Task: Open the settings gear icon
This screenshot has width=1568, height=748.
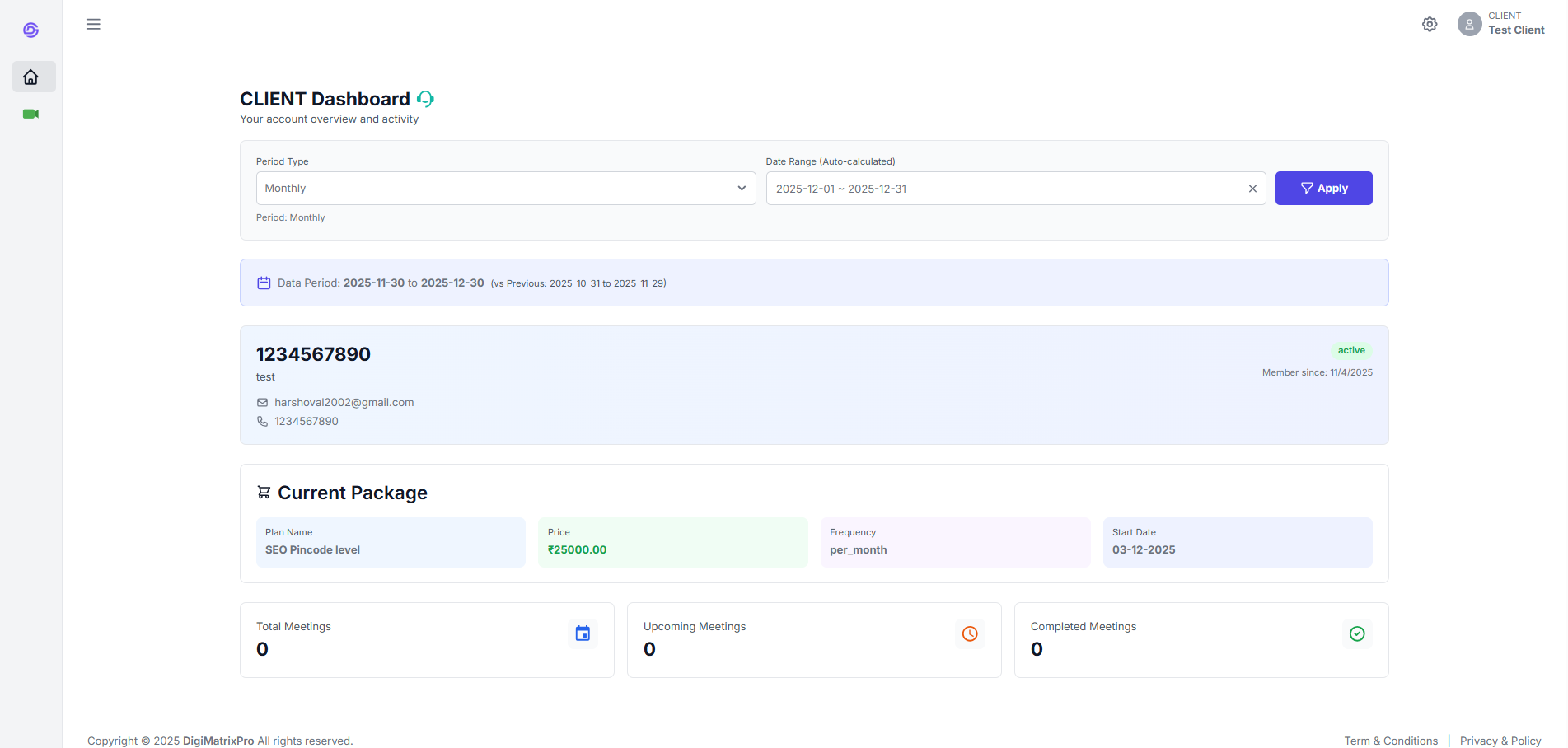Action: click(1430, 24)
